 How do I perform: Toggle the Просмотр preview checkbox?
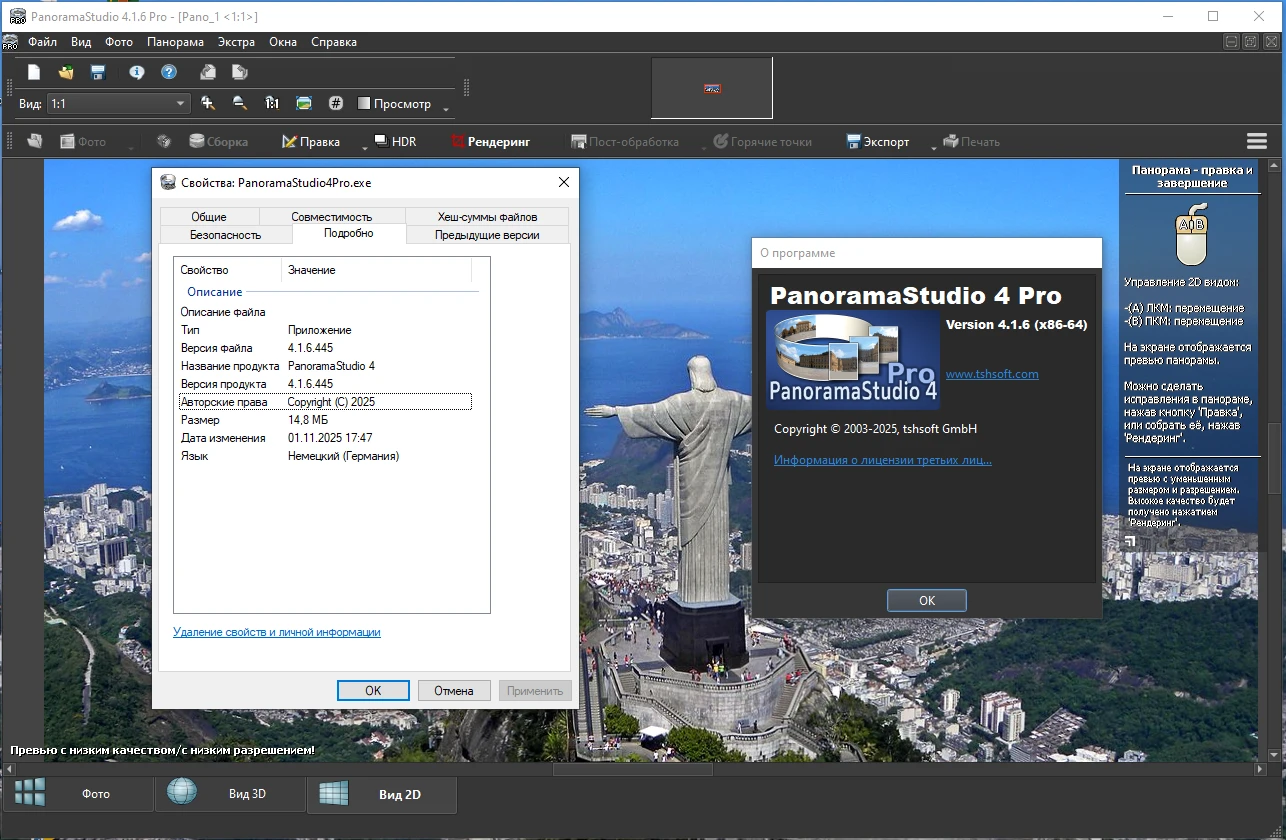[x=364, y=103]
